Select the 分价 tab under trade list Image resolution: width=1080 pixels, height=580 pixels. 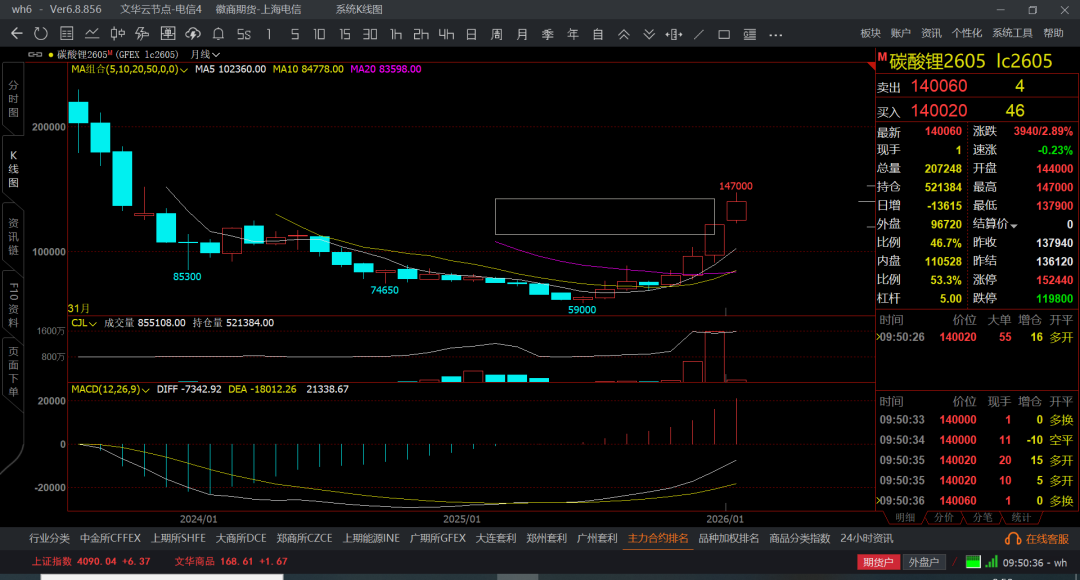(944, 517)
